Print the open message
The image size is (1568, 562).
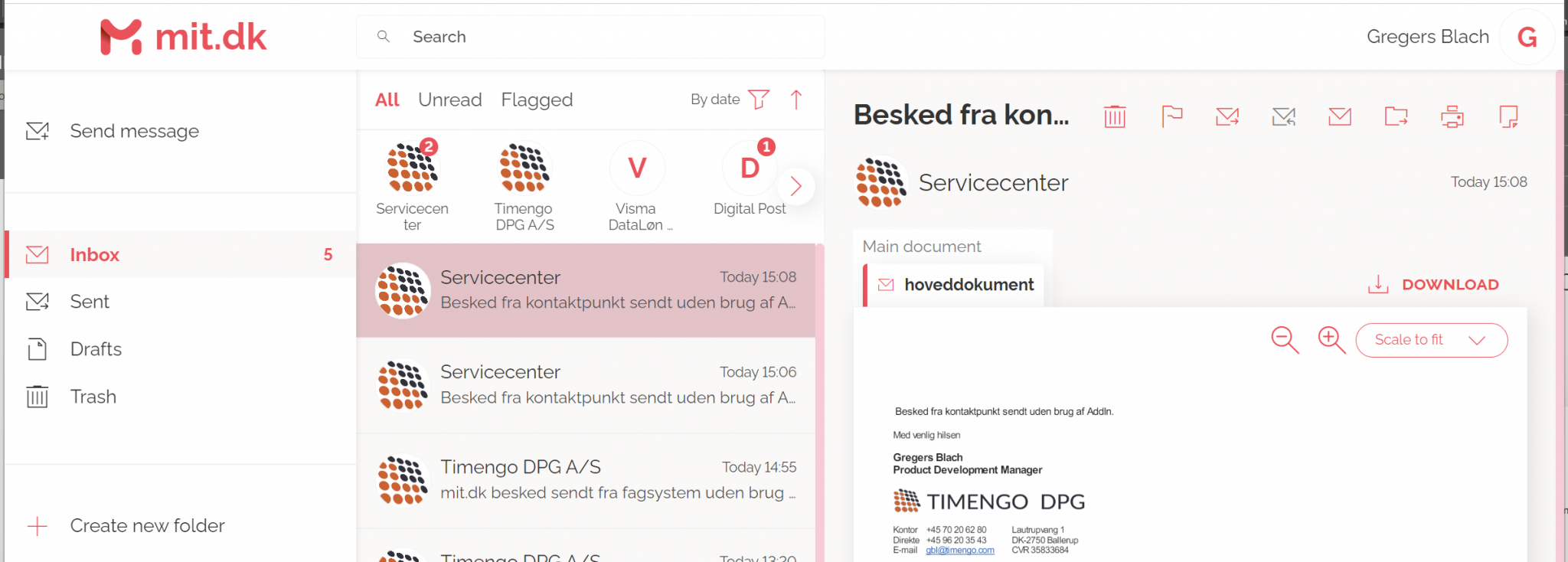pos(1452,116)
